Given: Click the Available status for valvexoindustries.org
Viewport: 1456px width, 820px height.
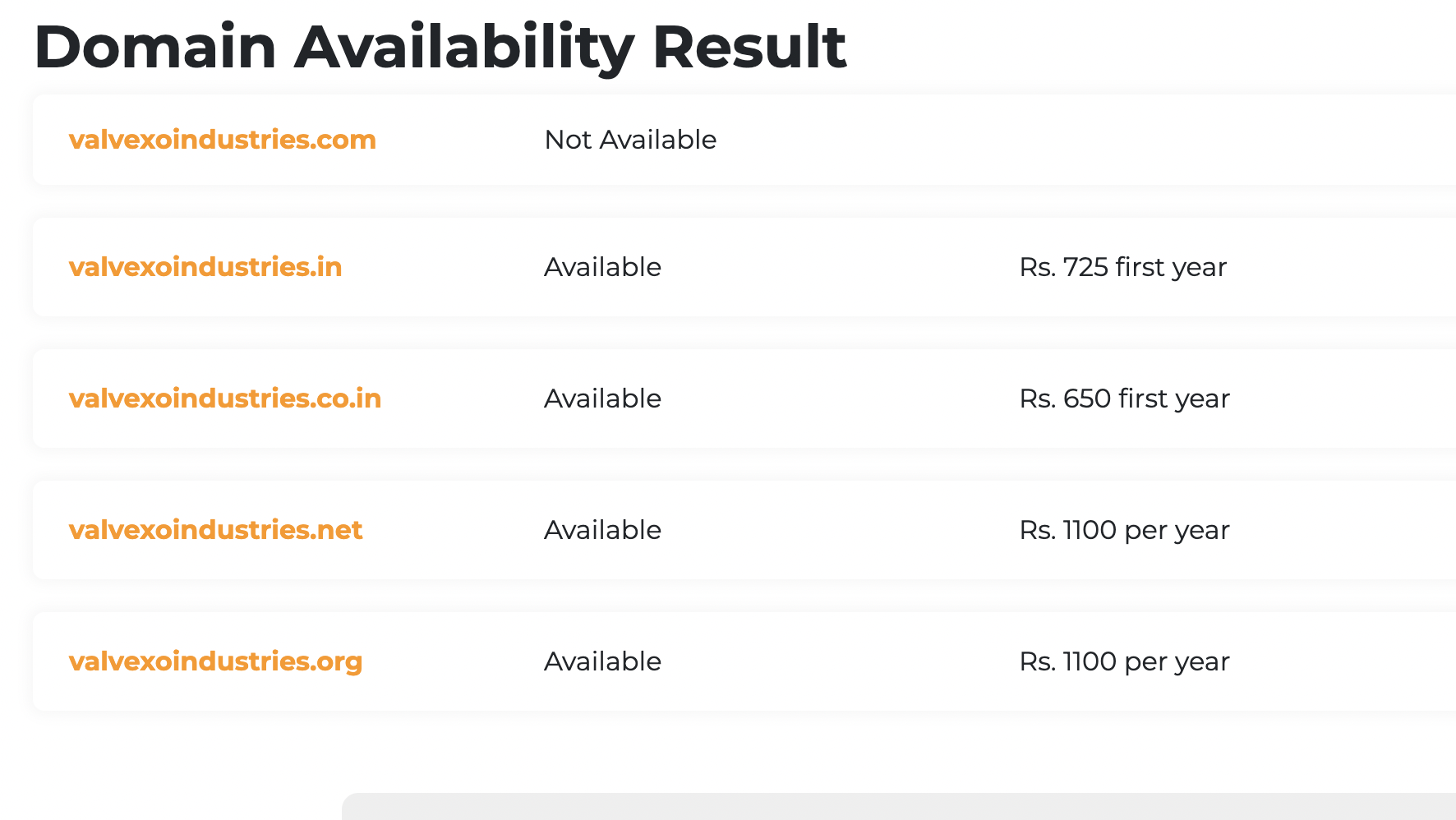Looking at the screenshot, I should coord(602,661).
